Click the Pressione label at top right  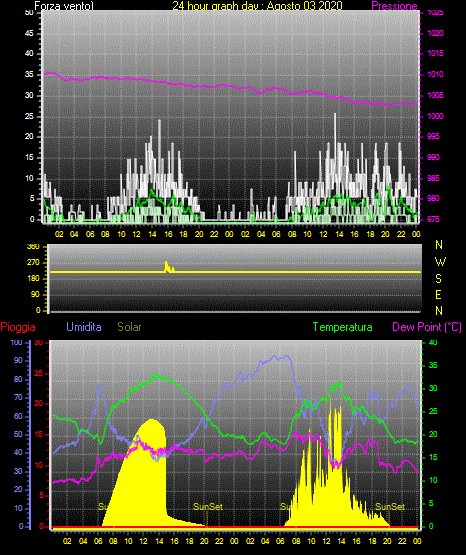pos(394,6)
